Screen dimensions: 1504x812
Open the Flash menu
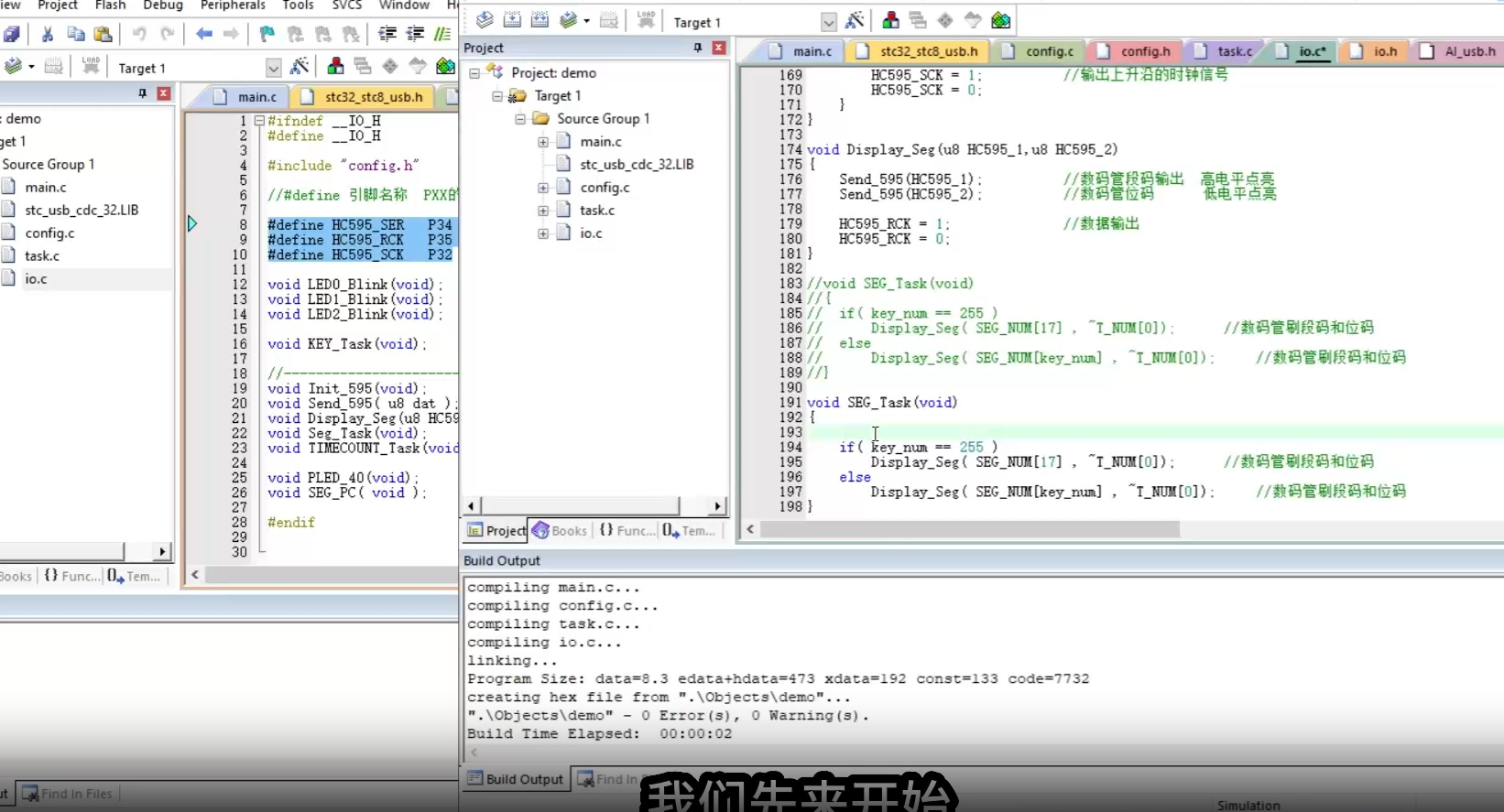(x=111, y=5)
